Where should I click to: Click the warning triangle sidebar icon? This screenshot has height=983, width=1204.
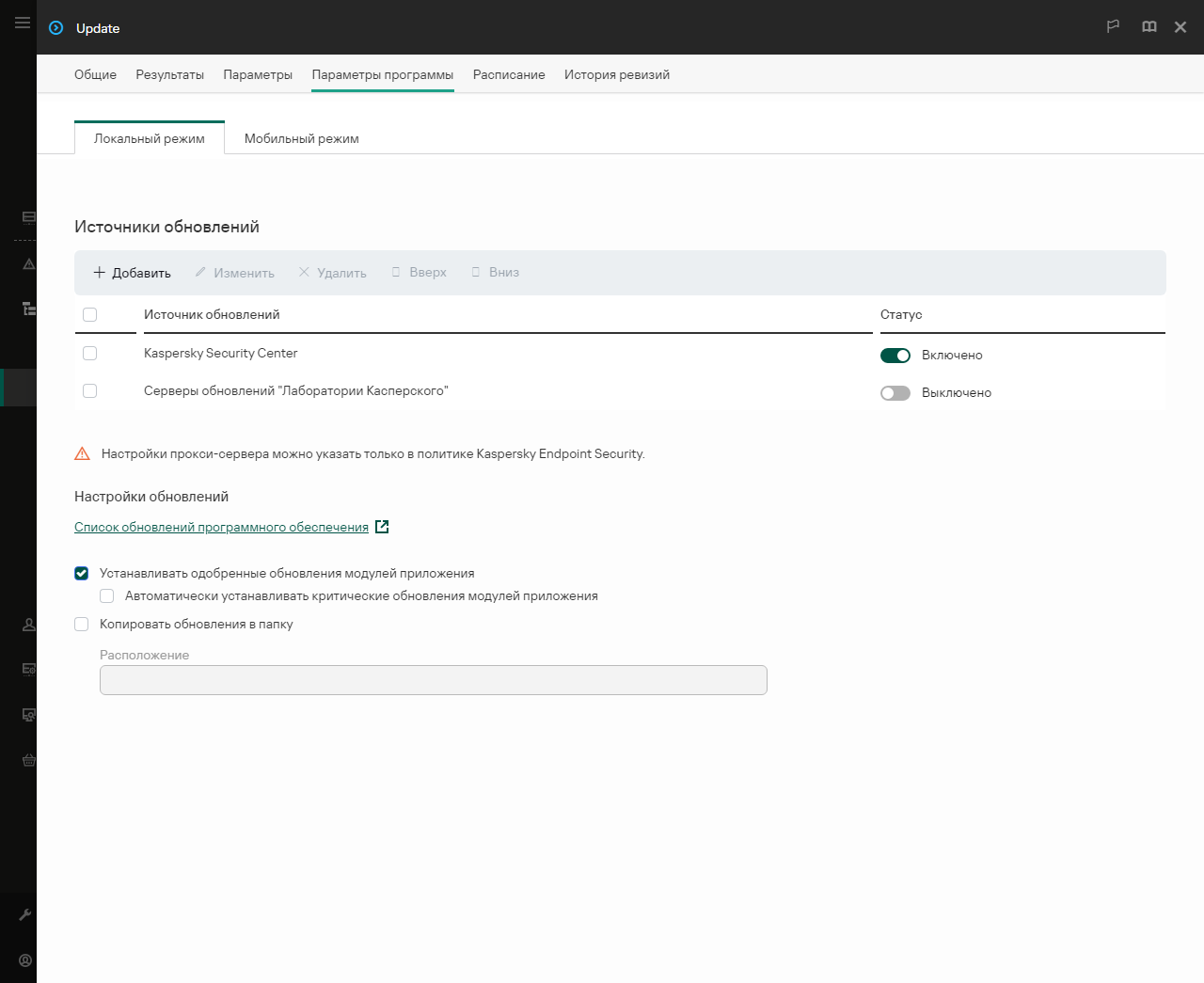[29, 264]
